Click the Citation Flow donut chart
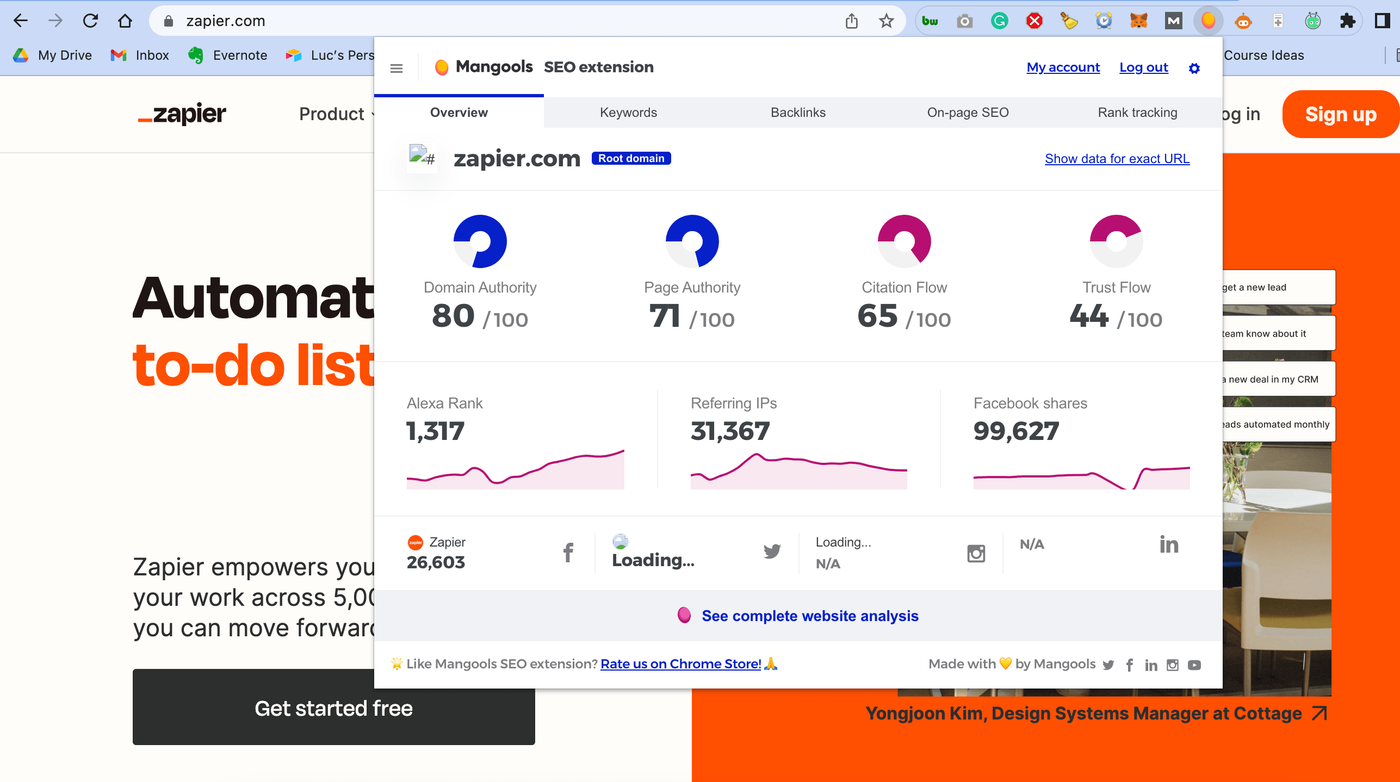This screenshot has width=1400, height=782. click(x=904, y=241)
